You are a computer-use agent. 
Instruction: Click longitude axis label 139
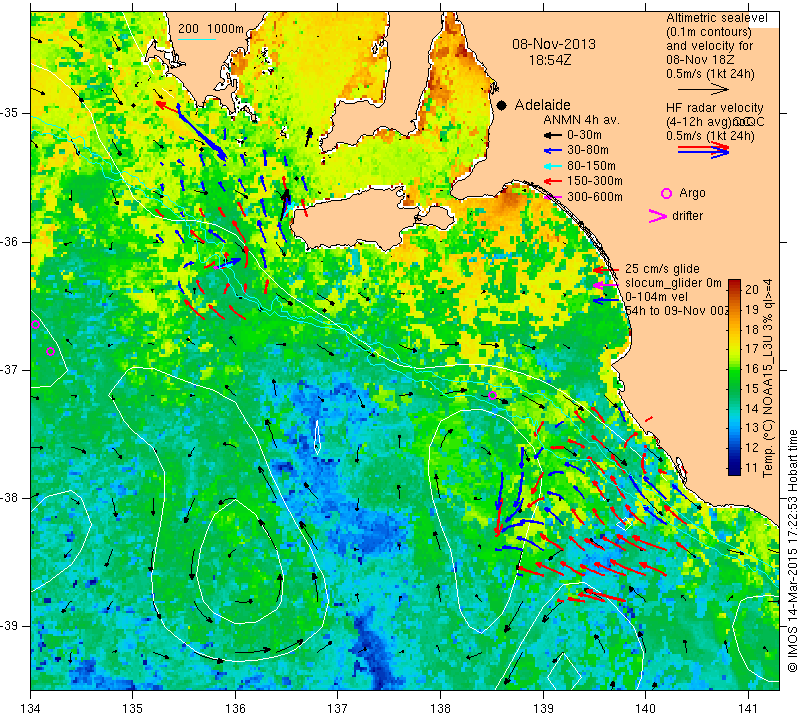tap(543, 709)
